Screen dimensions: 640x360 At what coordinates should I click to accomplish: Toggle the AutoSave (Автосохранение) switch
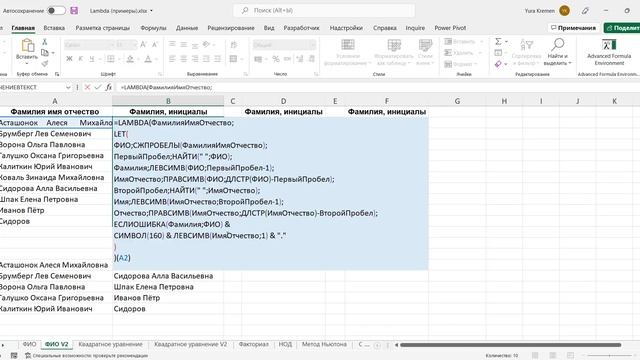coord(56,11)
